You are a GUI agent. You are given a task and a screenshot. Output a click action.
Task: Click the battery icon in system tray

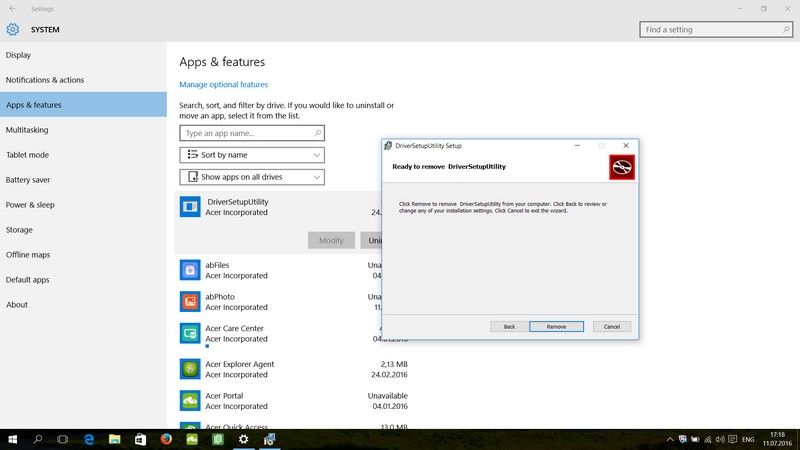695,439
